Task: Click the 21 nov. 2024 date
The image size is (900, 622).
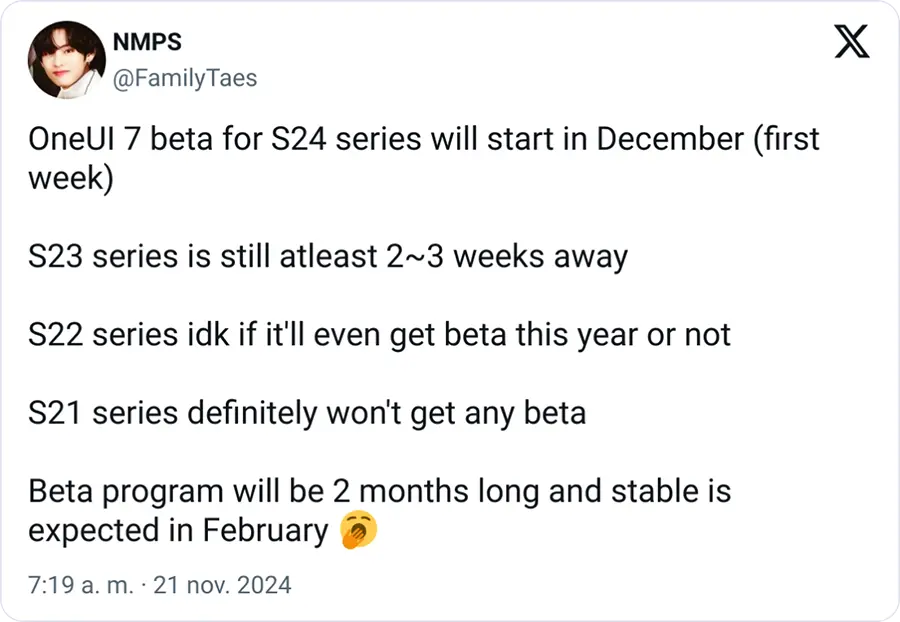Action: (x=222, y=585)
